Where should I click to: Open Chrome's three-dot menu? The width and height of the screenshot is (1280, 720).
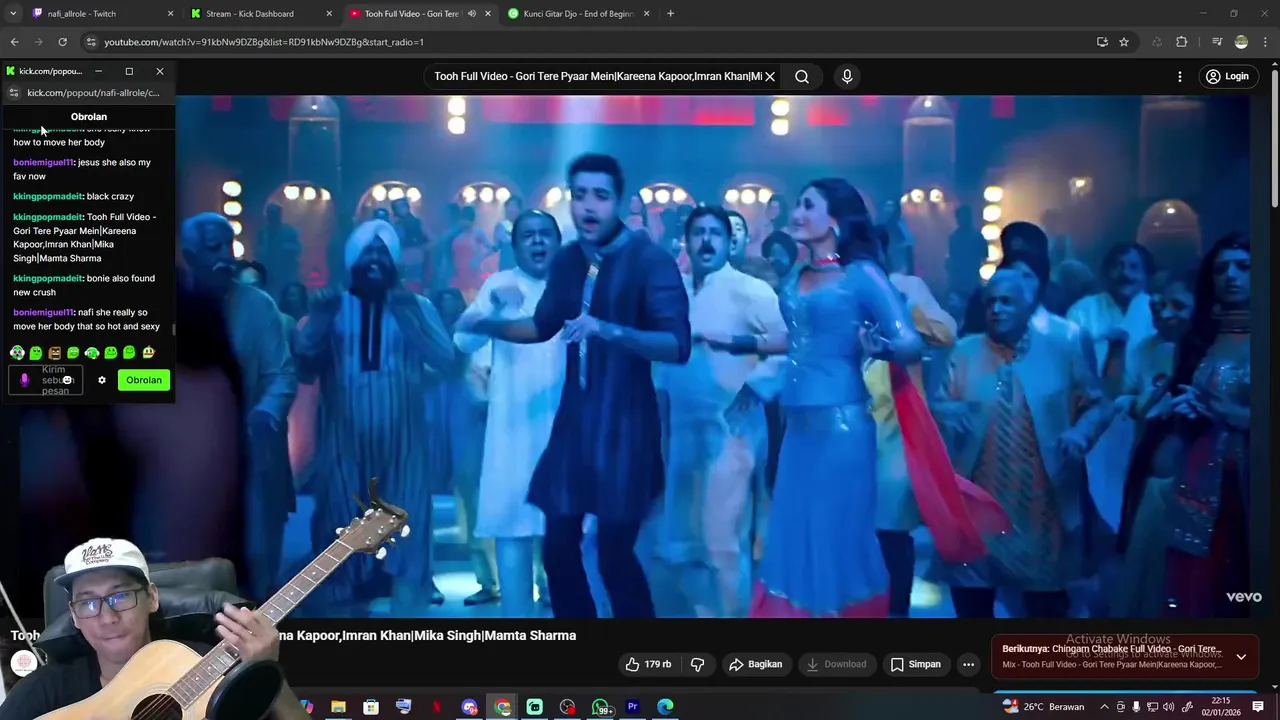pos(1266,42)
